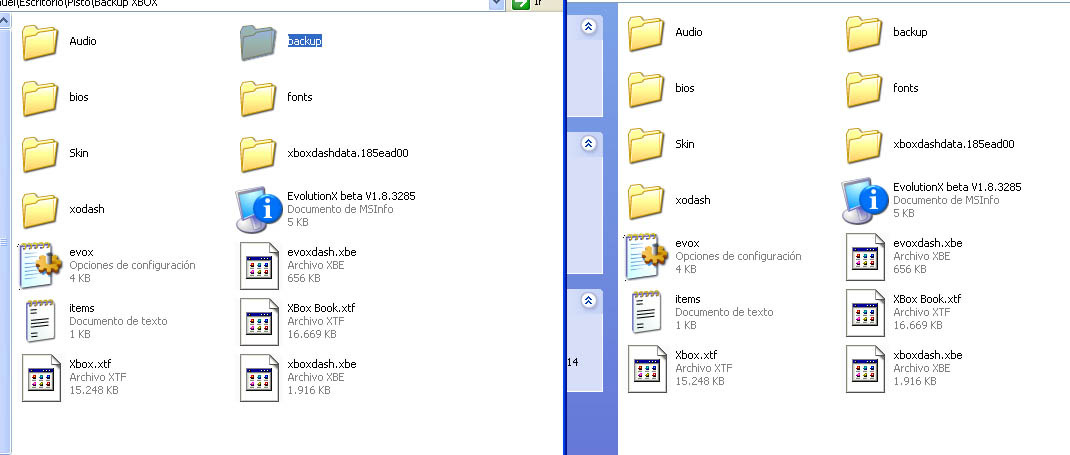Viewport: 1070px width, 455px height.
Task: Select the Audio folder icon in right window
Action: [646, 32]
